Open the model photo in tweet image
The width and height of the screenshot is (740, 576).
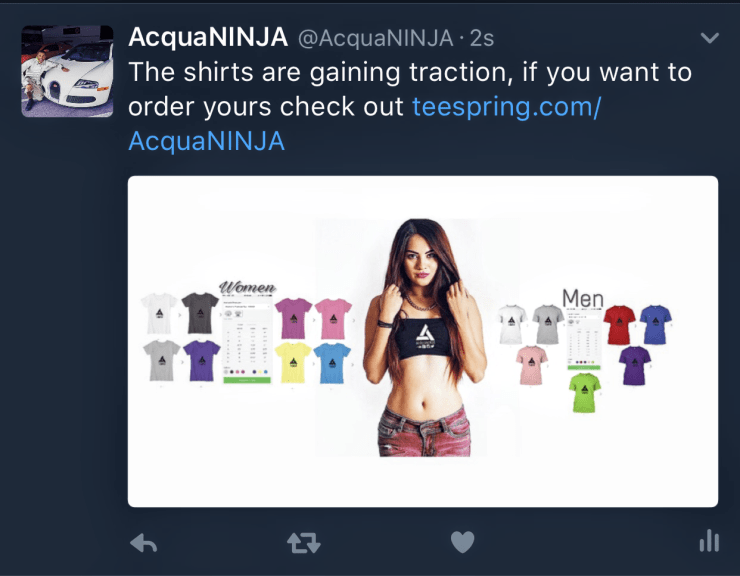(x=423, y=338)
